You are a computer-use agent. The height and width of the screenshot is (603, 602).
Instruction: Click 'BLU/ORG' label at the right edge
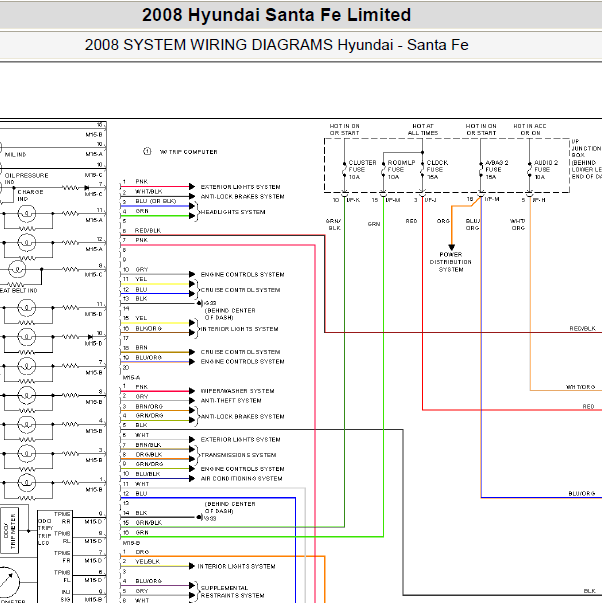click(x=582, y=493)
